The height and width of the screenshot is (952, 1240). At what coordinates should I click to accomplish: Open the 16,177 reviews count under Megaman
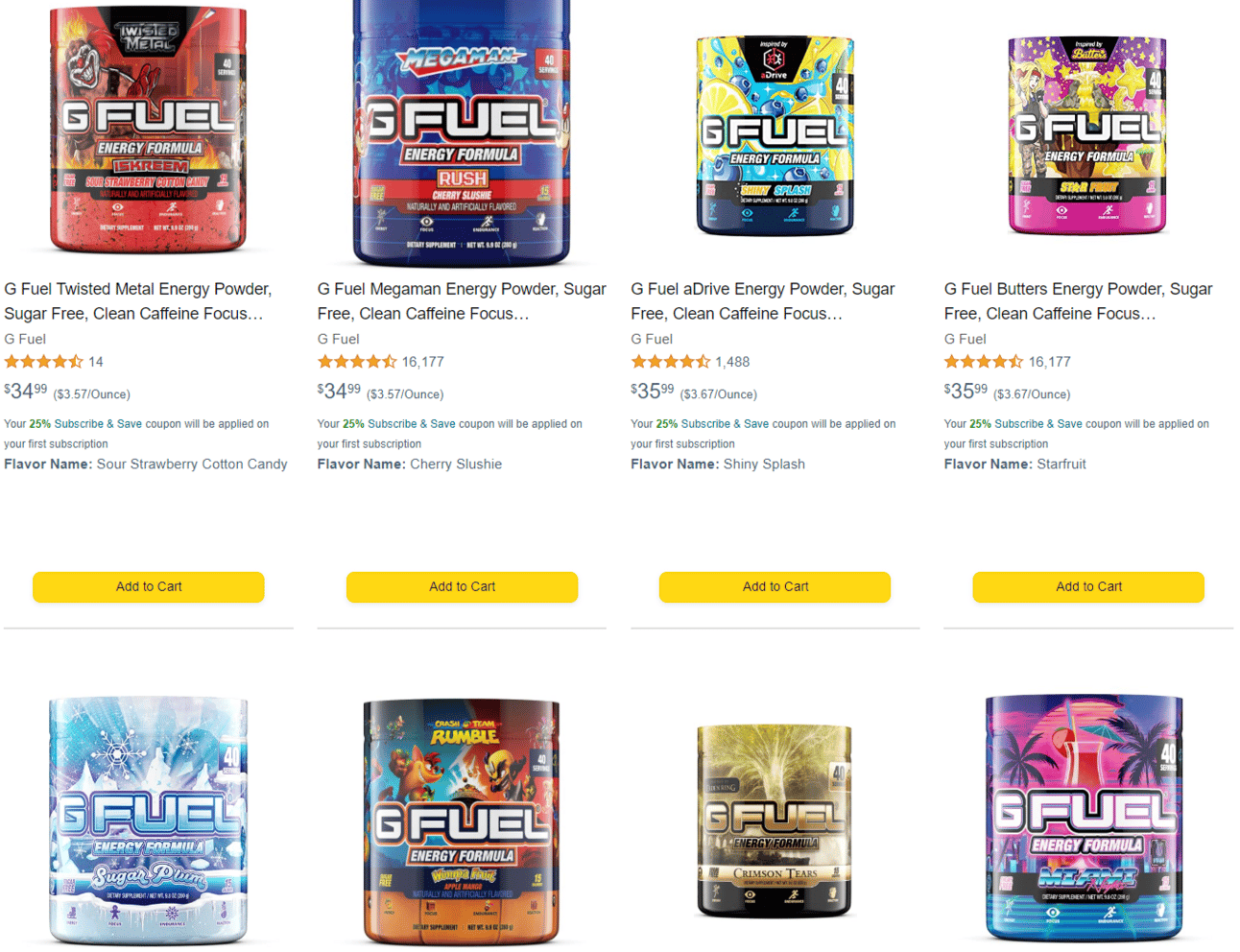coord(423,362)
